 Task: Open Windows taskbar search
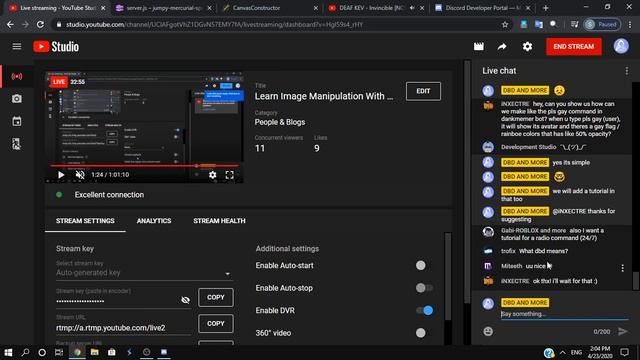pyautogui.click(x=25, y=352)
